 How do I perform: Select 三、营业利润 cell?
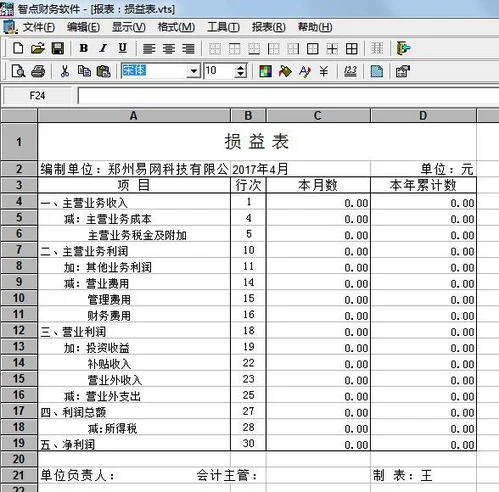click(x=134, y=331)
